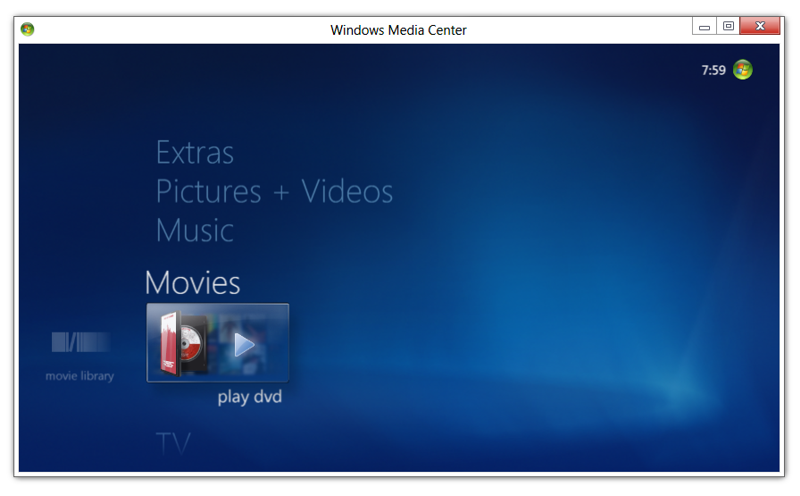Select the Movies category heading
The image size is (800, 496).
[x=192, y=282]
